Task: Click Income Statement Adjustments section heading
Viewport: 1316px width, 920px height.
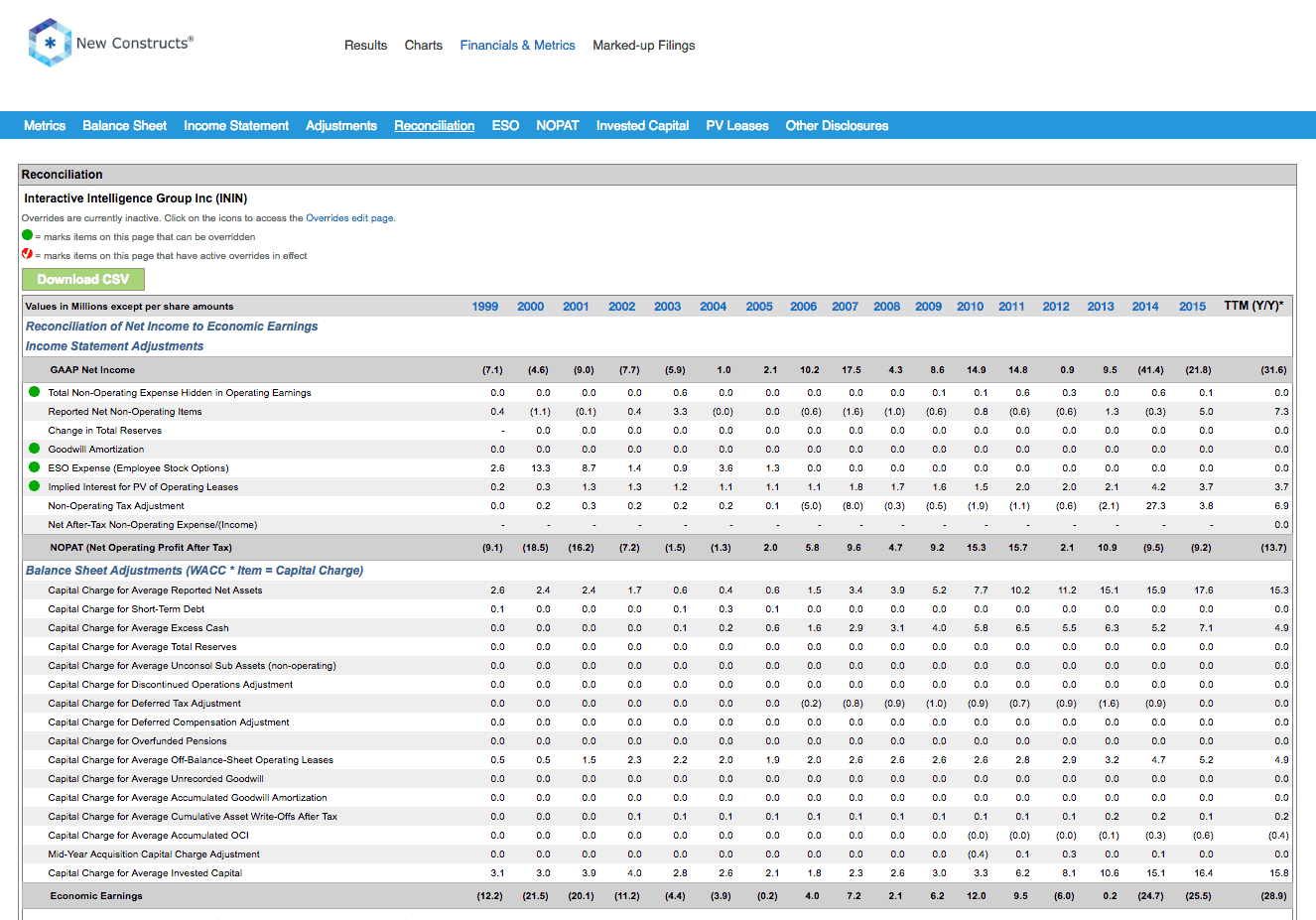Action: (114, 346)
